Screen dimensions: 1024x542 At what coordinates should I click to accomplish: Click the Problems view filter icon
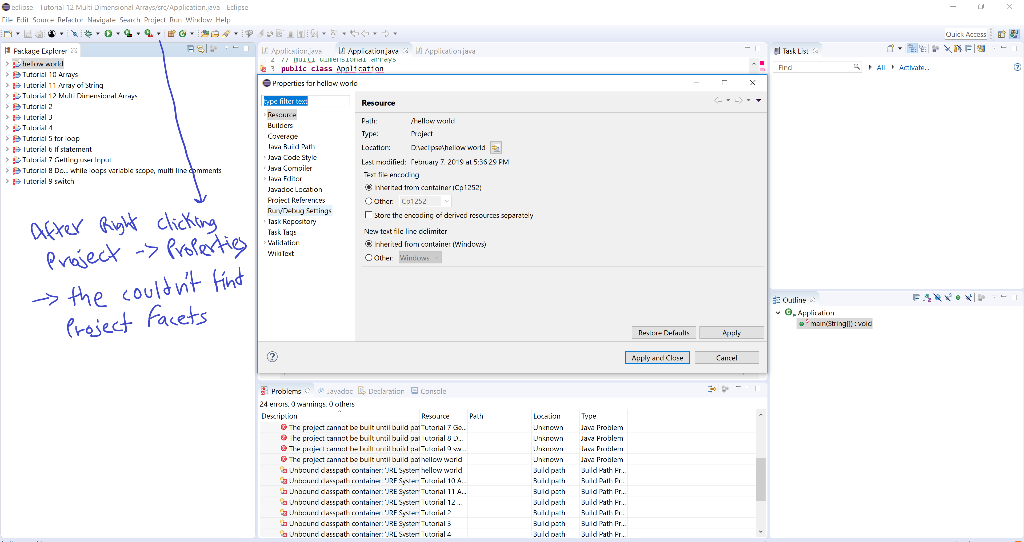point(712,390)
